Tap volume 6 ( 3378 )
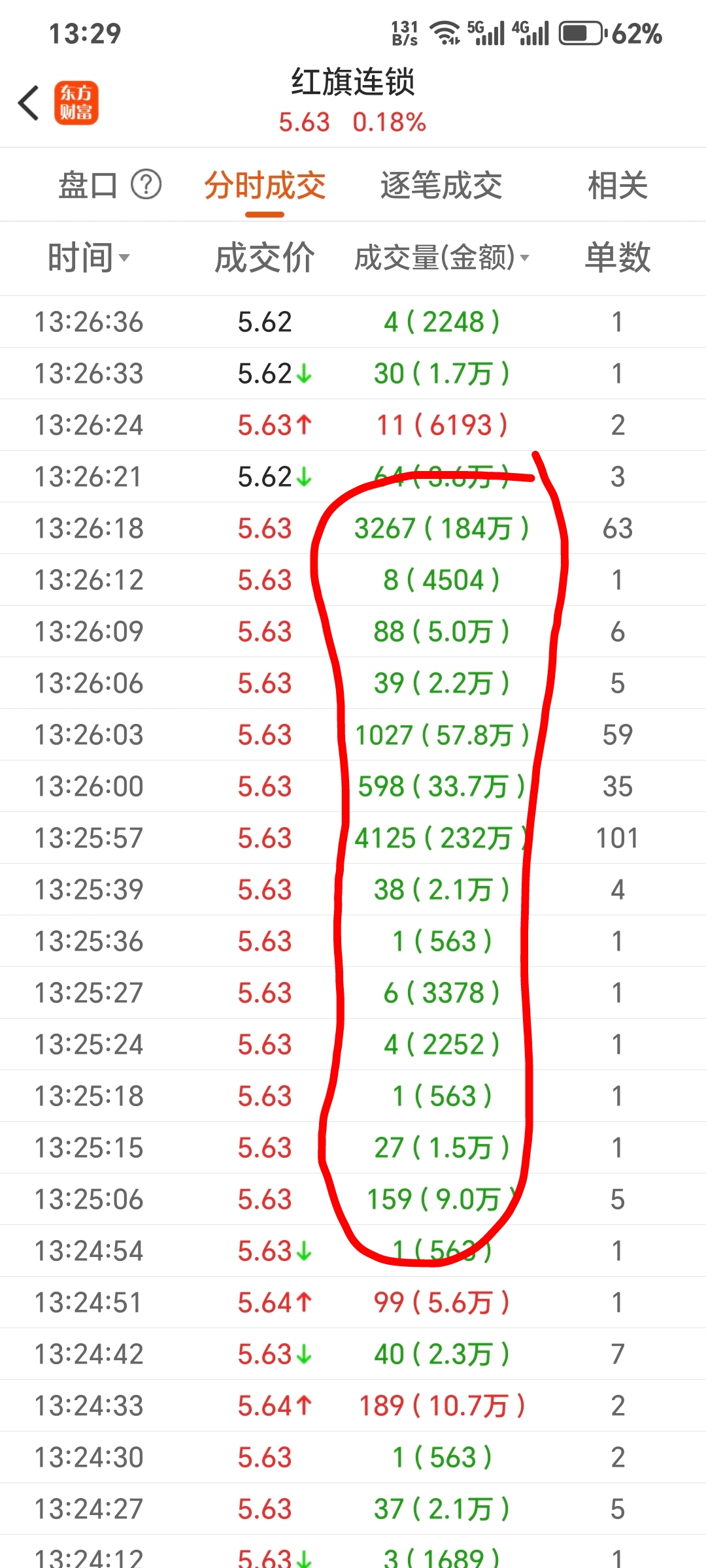 (x=441, y=993)
